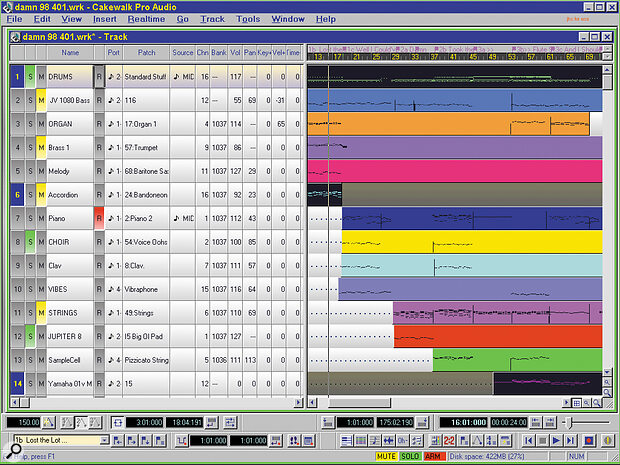Set loop to selection icon after 18:04:191
The height and width of the screenshot is (465, 620).
coord(212,422)
